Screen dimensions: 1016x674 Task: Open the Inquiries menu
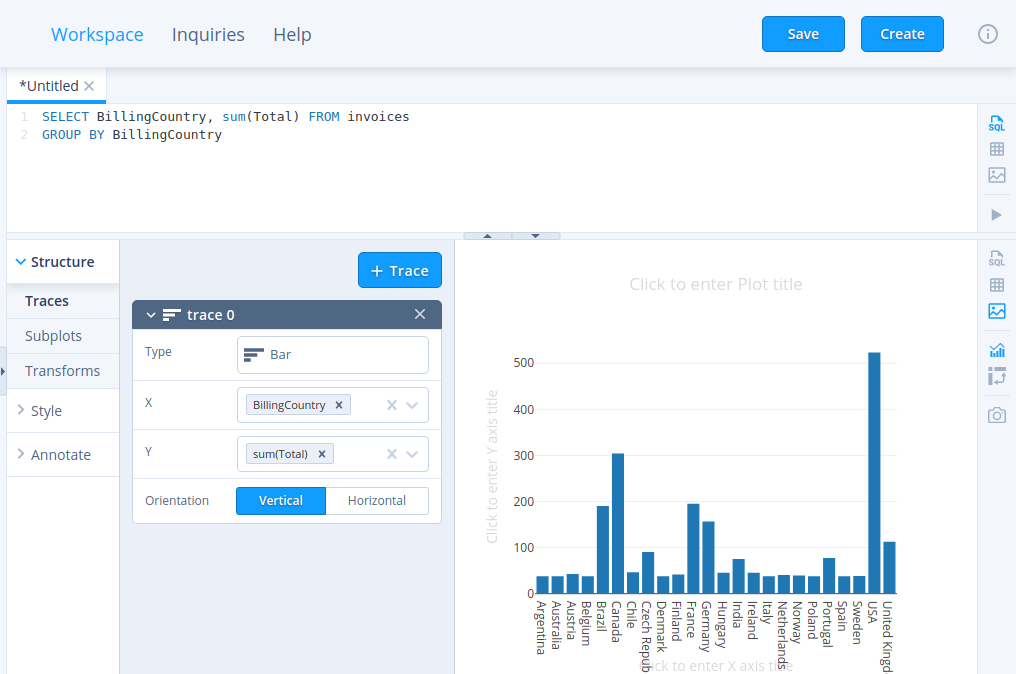tap(208, 34)
